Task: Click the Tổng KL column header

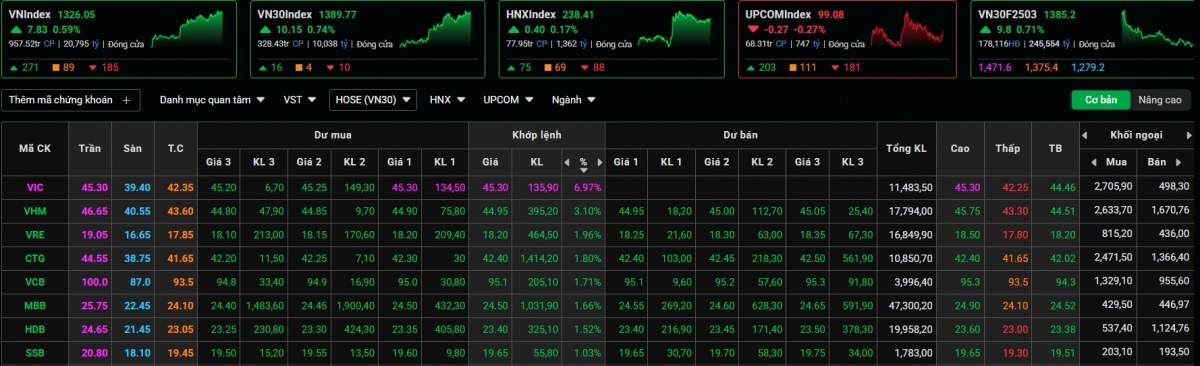Action: click(x=907, y=148)
